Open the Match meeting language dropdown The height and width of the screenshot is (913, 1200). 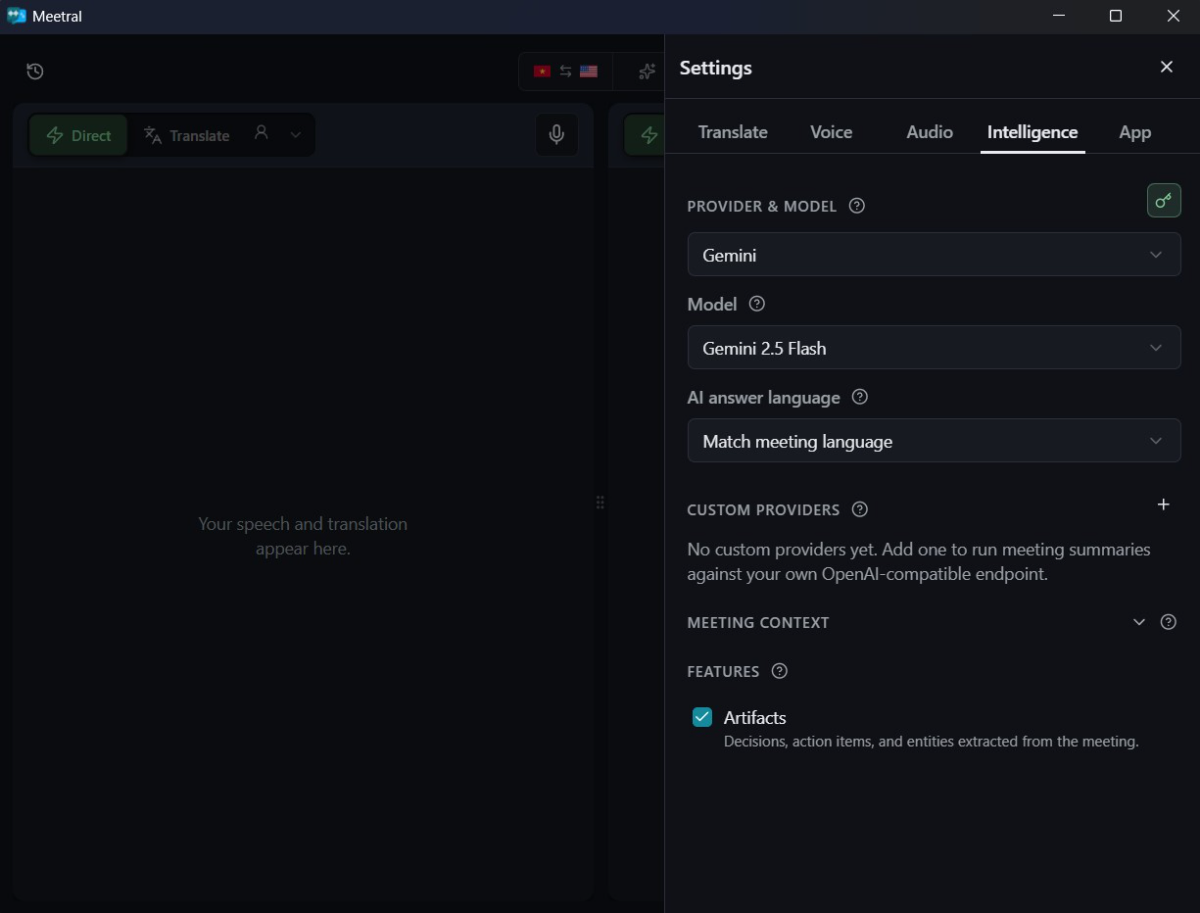934,441
